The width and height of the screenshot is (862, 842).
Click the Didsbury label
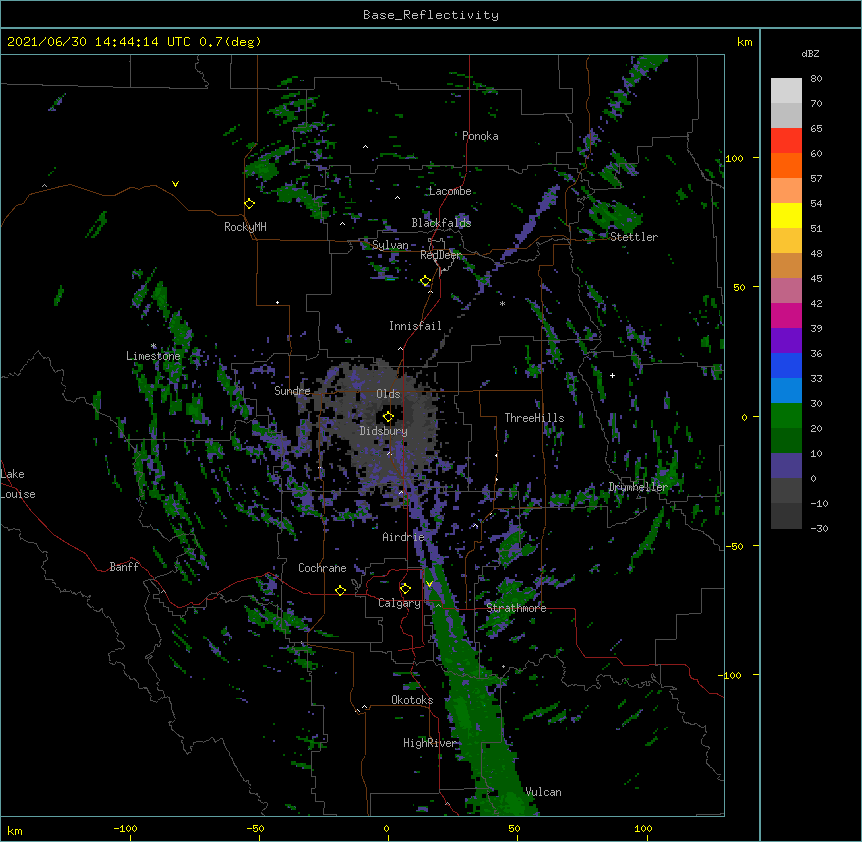(x=384, y=431)
